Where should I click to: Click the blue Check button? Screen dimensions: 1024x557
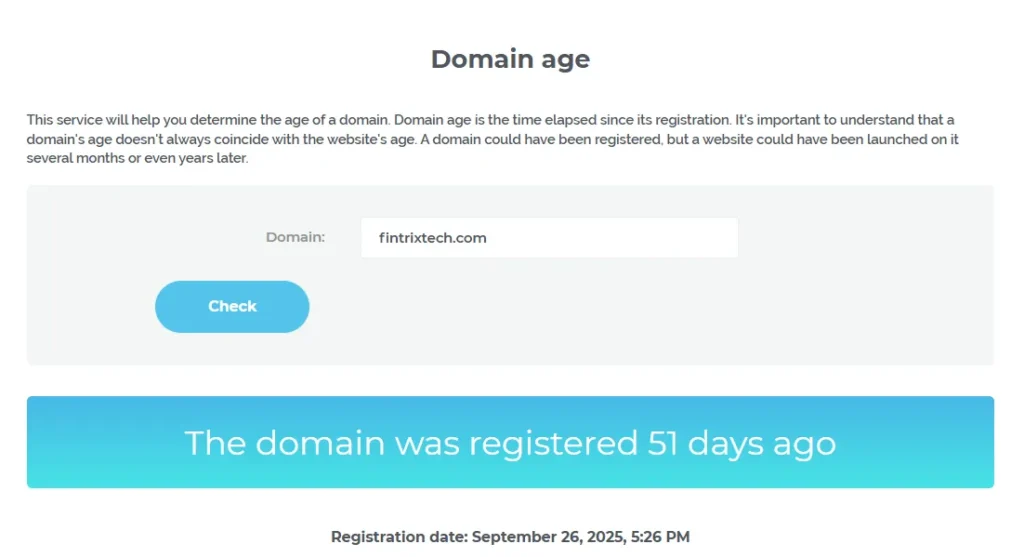tap(232, 307)
